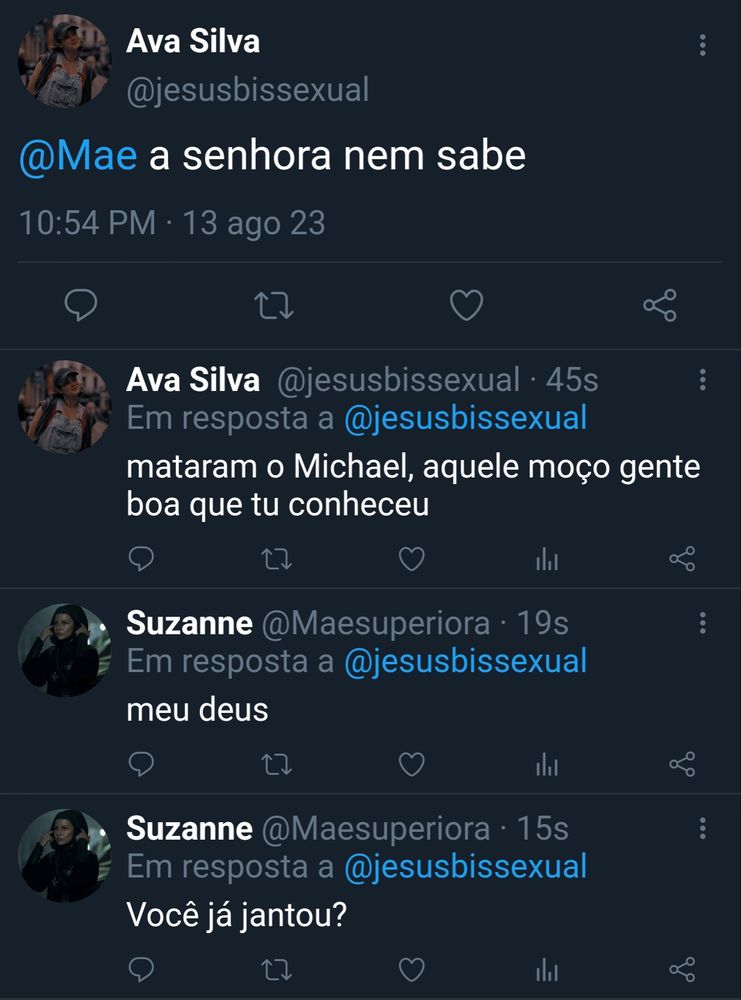Open the main tweet's three-dot options menu
The width and height of the screenshot is (741, 1000).
point(703,45)
